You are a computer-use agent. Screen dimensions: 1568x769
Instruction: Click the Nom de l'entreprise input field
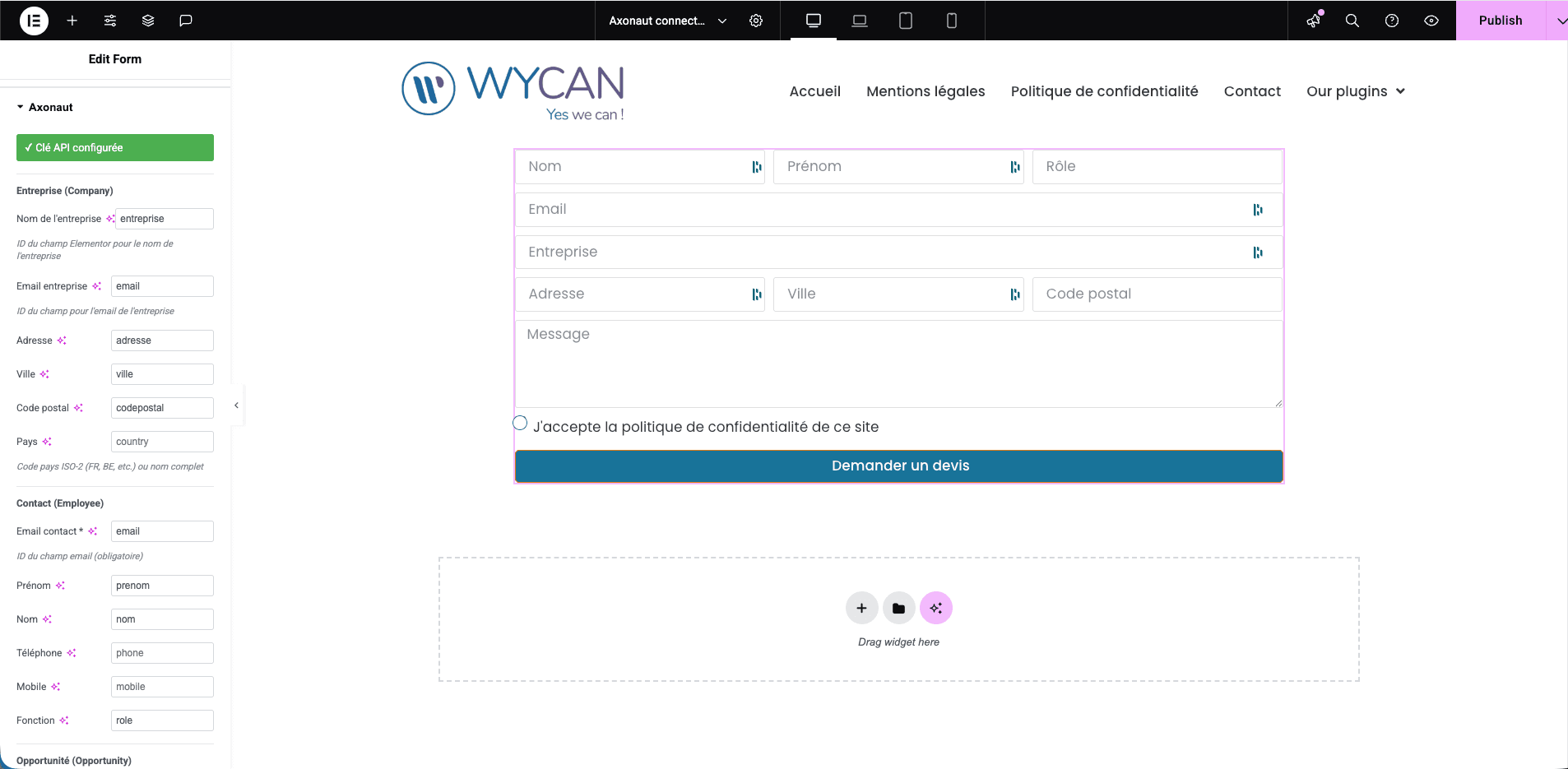coord(164,219)
